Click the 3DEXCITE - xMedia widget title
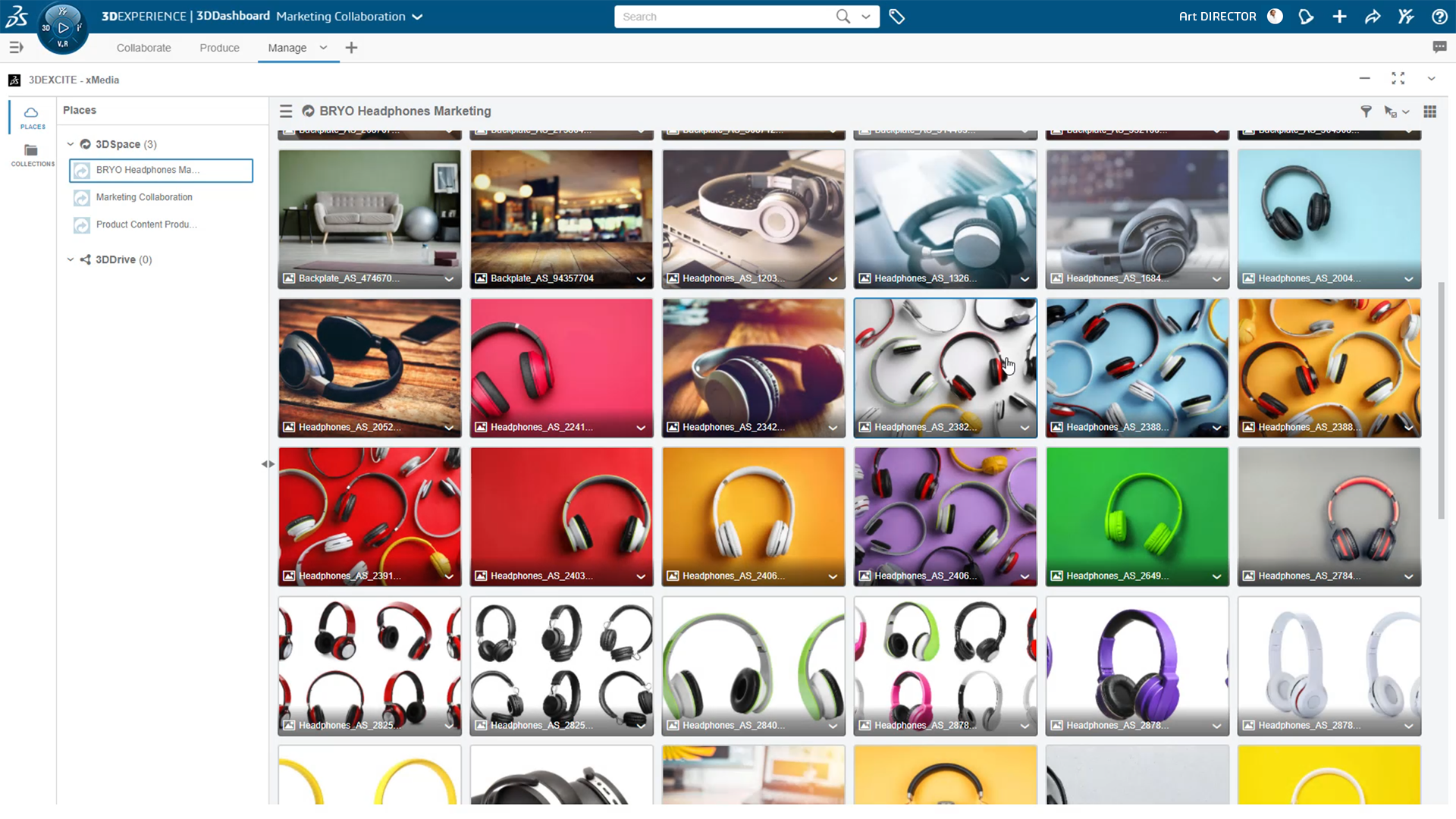 [x=74, y=80]
